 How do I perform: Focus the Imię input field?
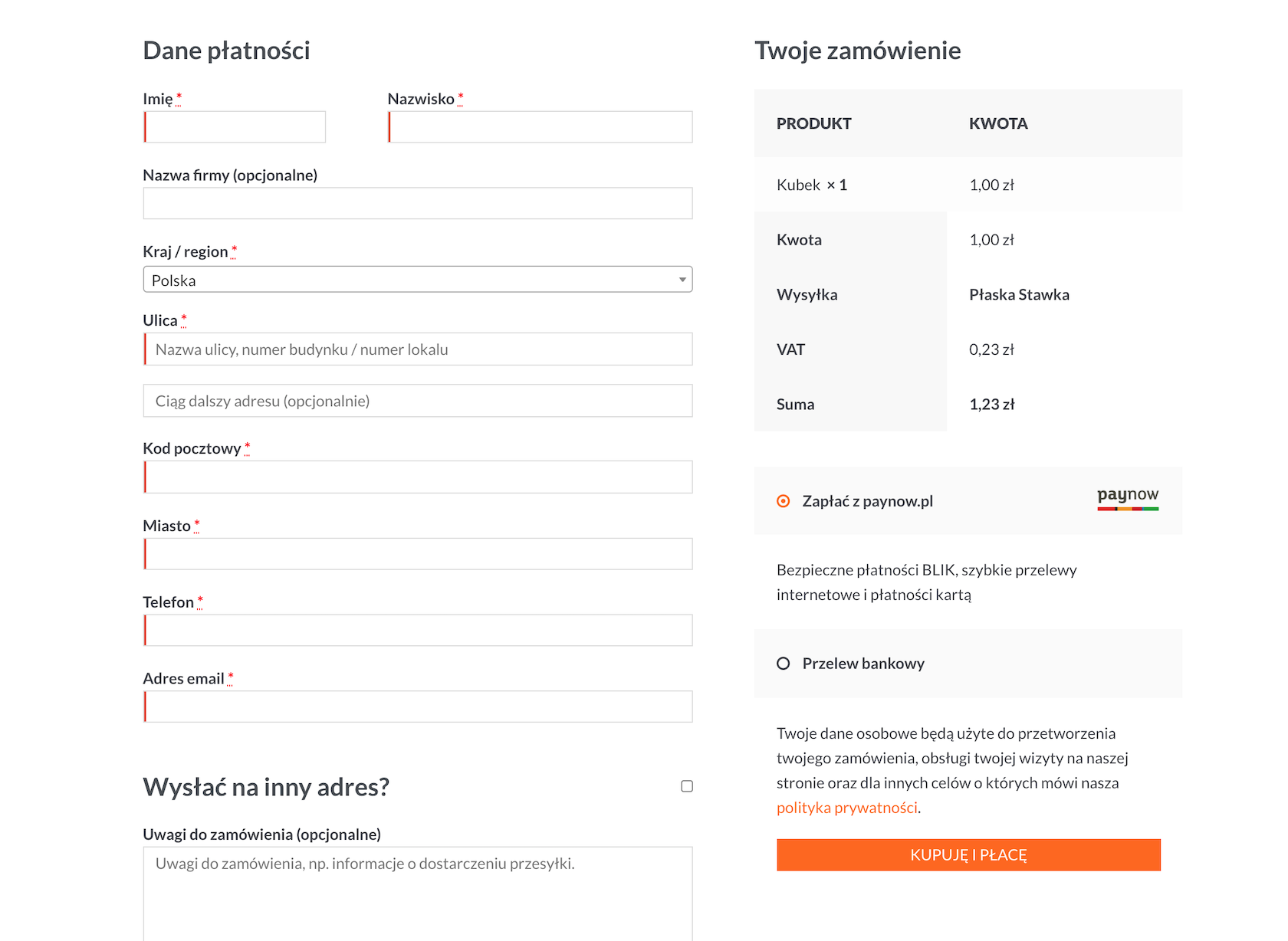click(235, 127)
